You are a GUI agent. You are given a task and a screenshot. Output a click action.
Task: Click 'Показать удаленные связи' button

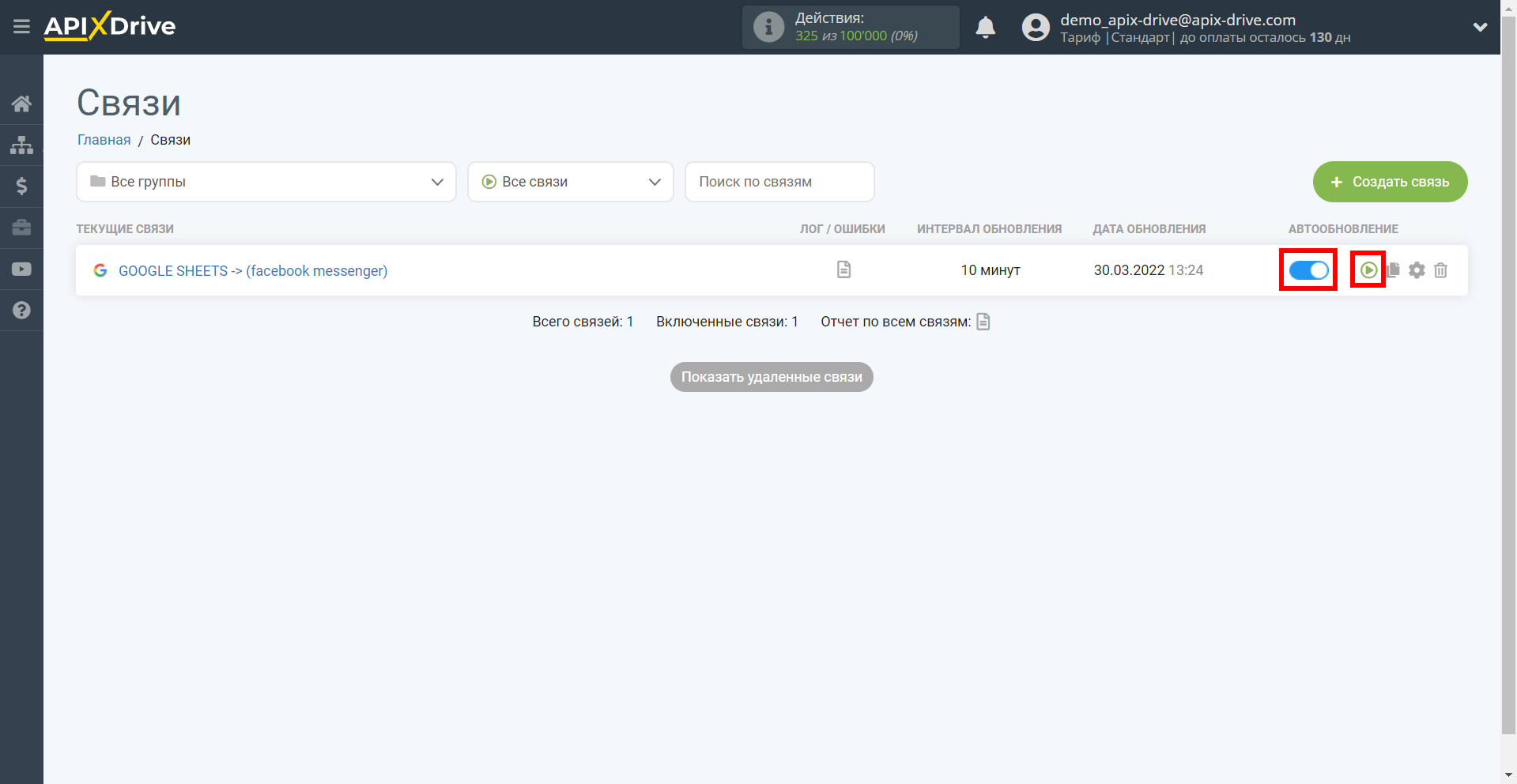click(772, 377)
